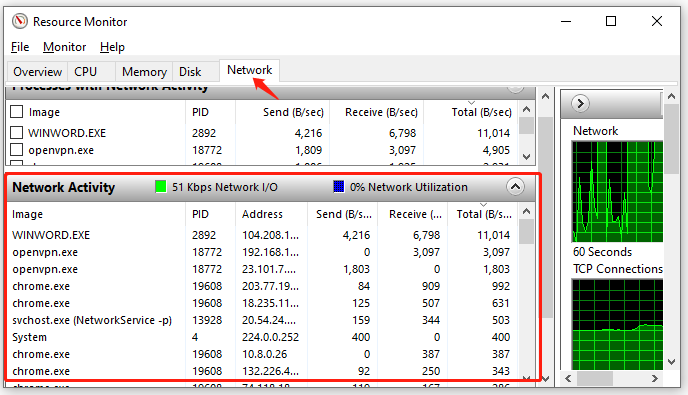Image resolution: width=688 pixels, height=395 pixels.
Task: Click Network Activity list scroll up arrow
Action: point(527,212)
